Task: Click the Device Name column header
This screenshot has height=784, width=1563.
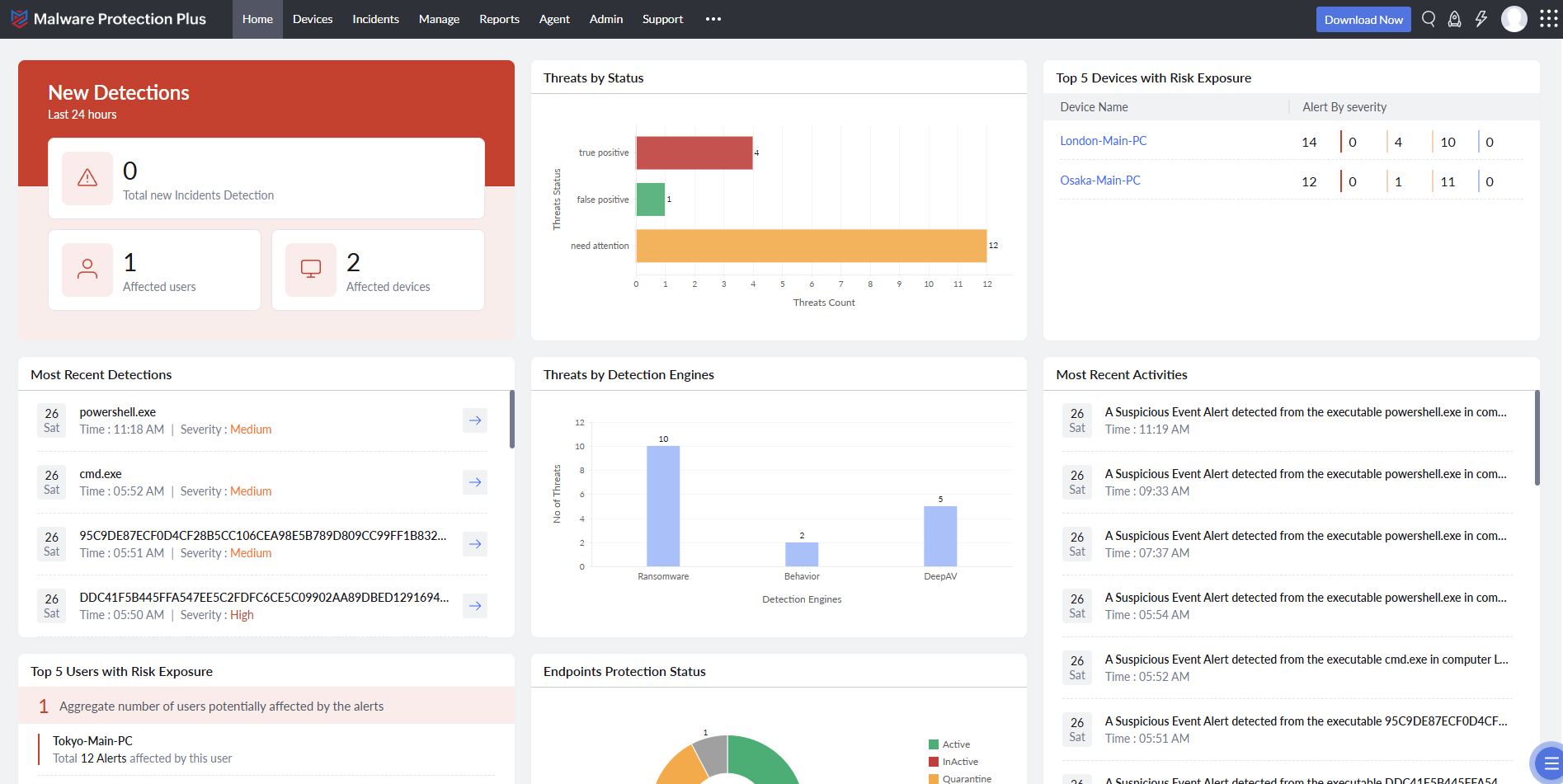Action: [1094, 107]
